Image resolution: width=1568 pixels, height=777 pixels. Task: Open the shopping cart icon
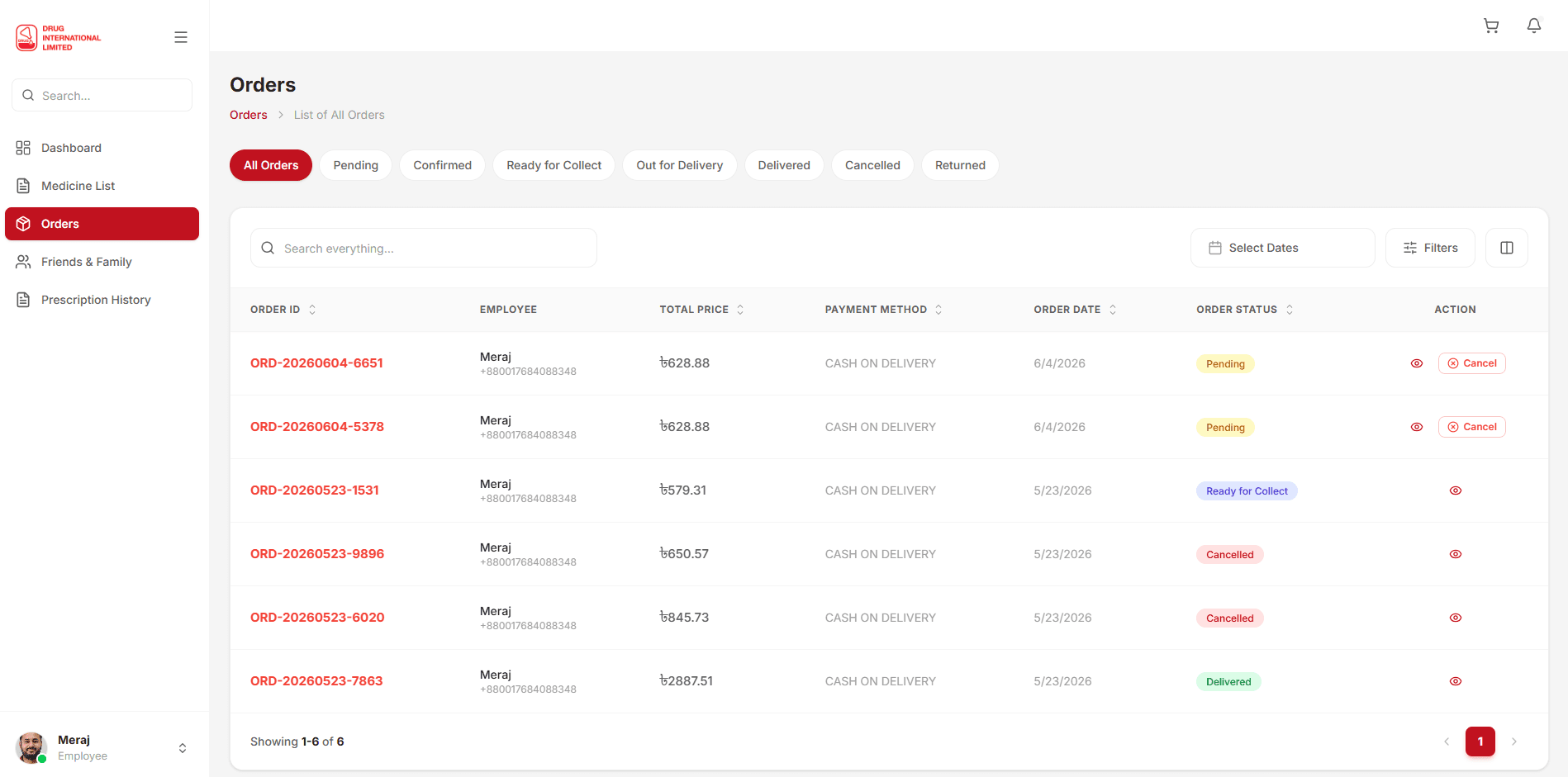click(1491, 26)
